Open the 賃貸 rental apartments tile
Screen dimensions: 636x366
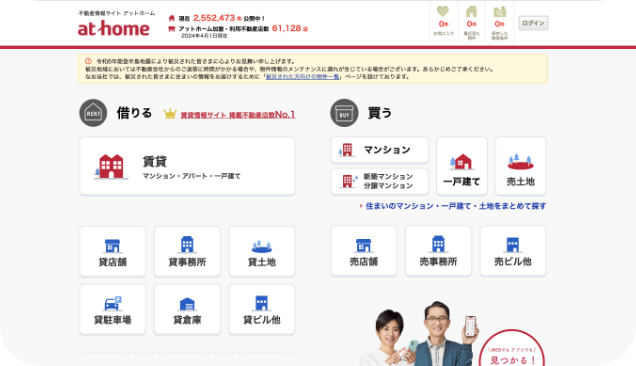point(187,166)
